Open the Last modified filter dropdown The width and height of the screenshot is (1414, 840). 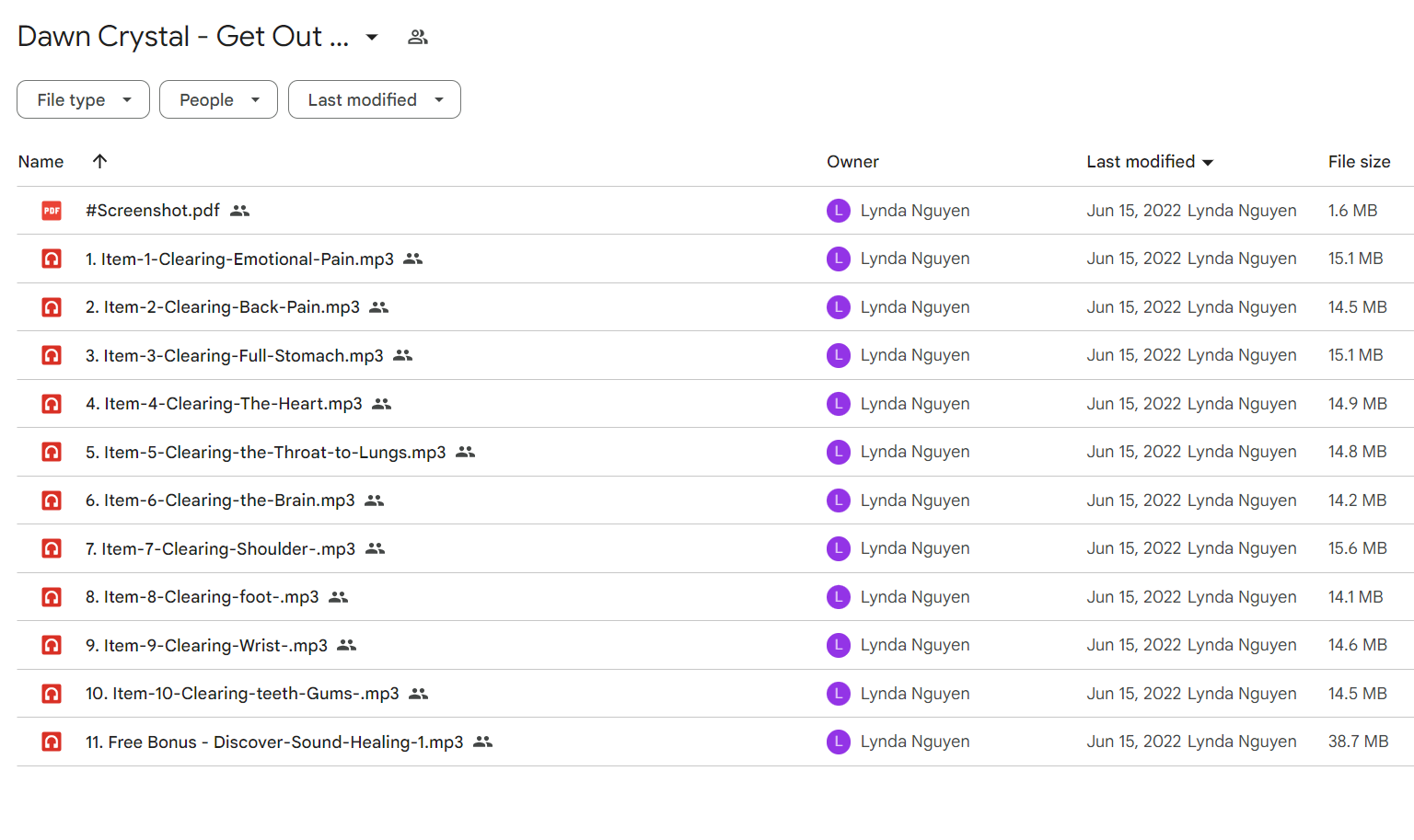point(375,99)
